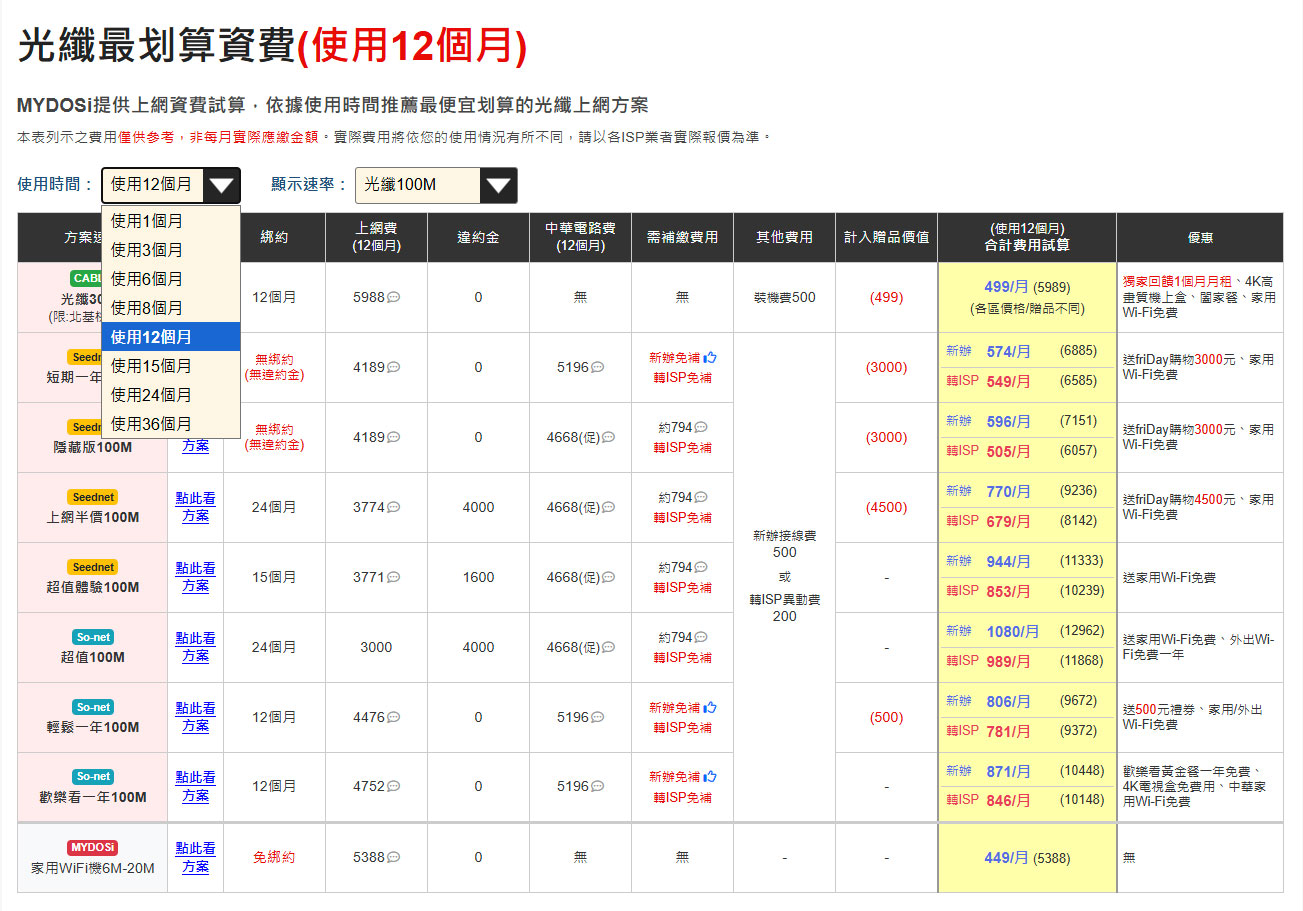Click comment icon beside 4668(促) in 上網半價100M row
Image resolution: width=1303 pixels, height=911 pixels.
click(608, 508)
